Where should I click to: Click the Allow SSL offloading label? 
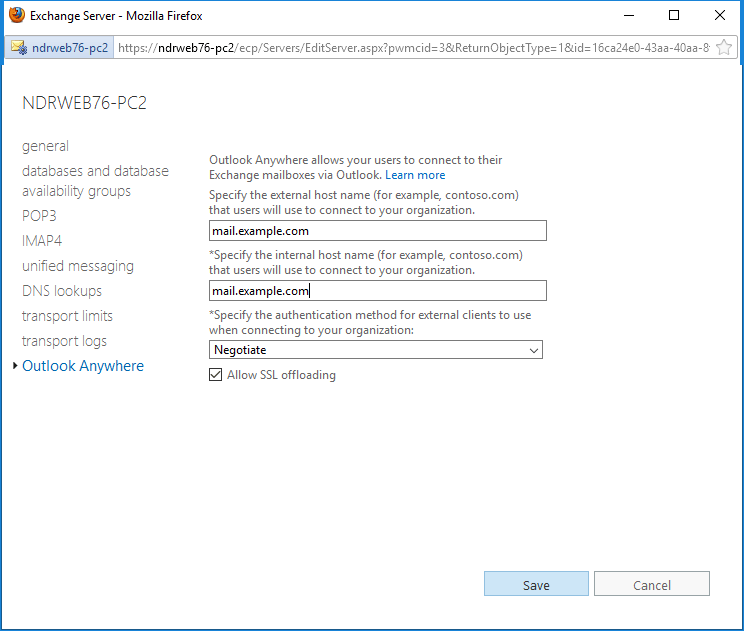281,375
